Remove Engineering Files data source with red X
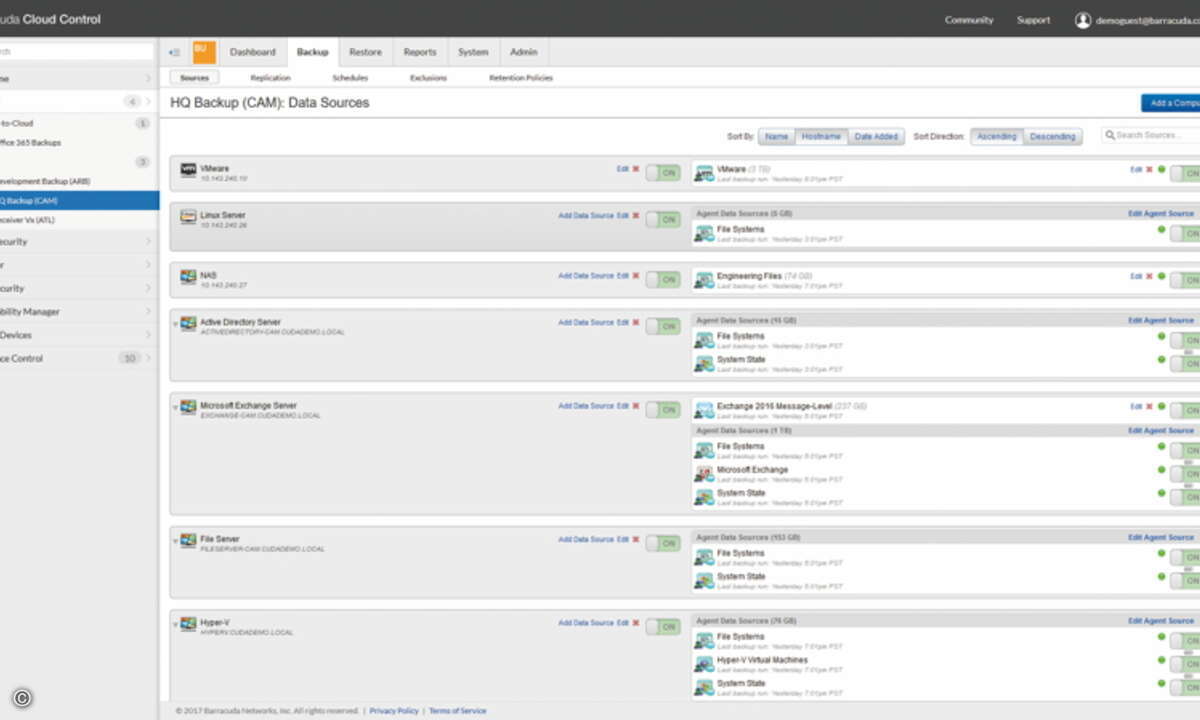The image size is (1200, 720). pos(1149,276)
